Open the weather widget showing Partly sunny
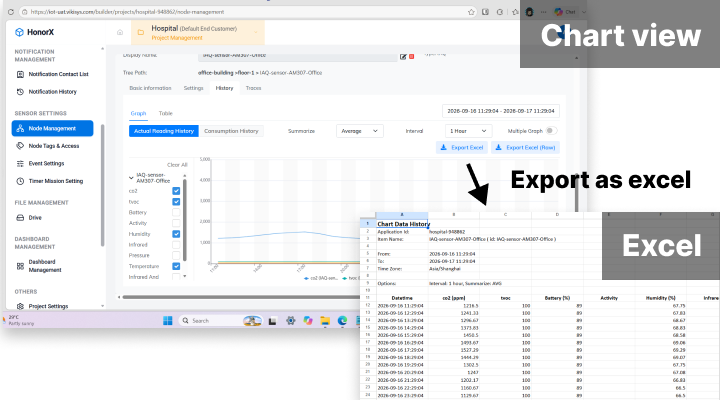Screen dimensions: 720x400 [x=18, y=320]
